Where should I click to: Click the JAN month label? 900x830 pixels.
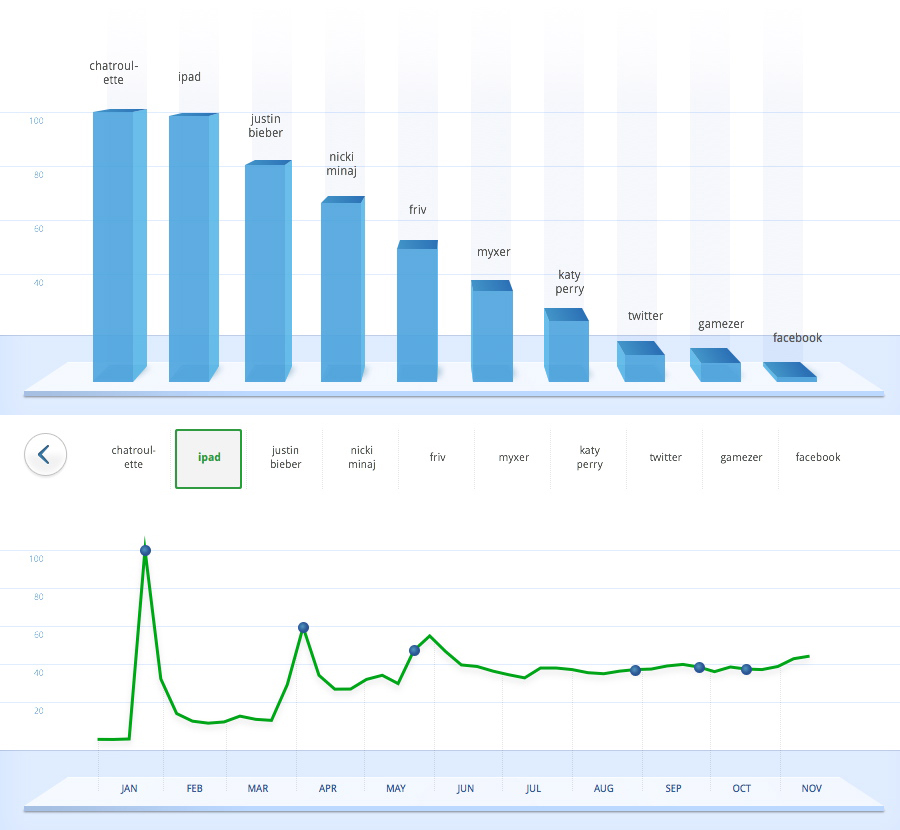tap(129, 788)
